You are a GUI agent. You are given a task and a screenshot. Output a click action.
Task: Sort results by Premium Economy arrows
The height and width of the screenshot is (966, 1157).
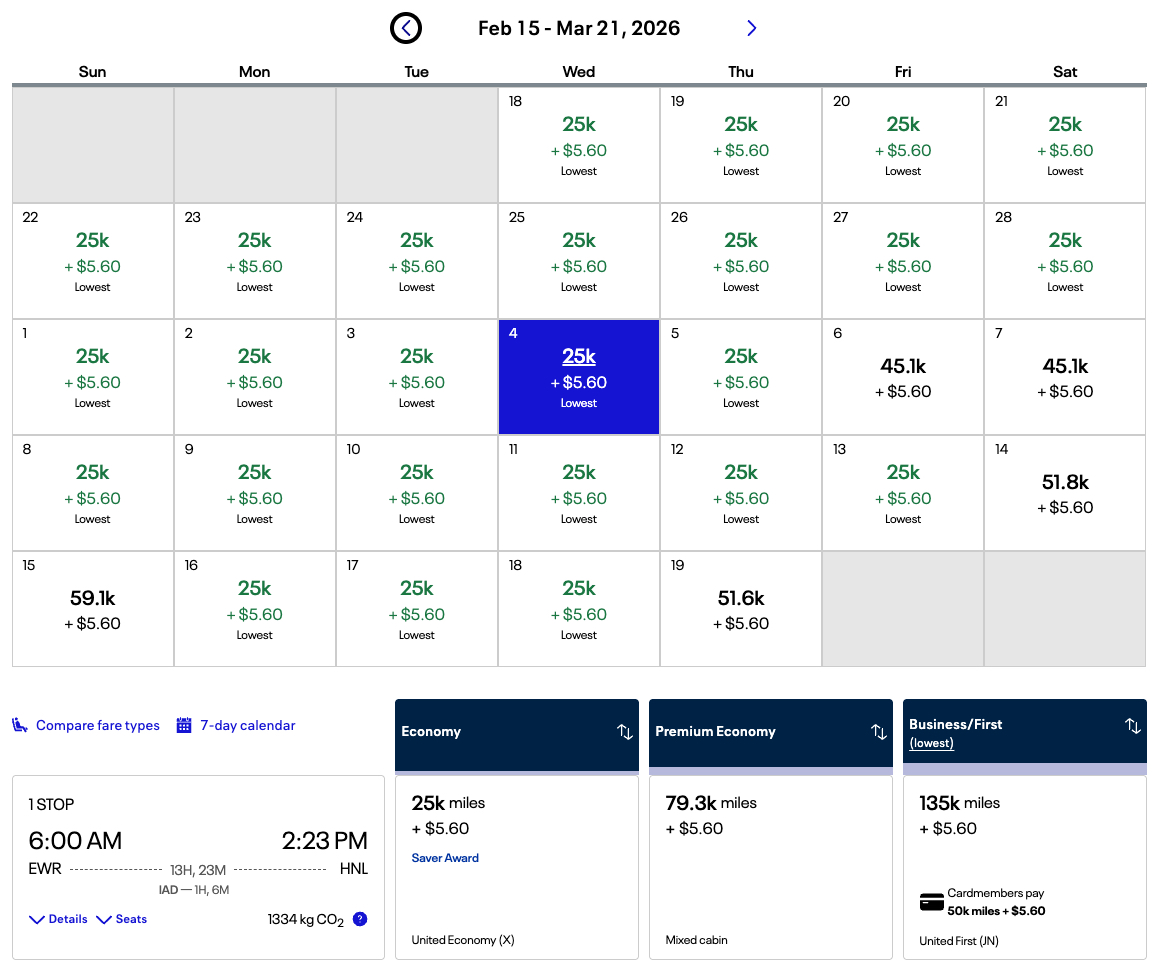[x=879, y=732]
